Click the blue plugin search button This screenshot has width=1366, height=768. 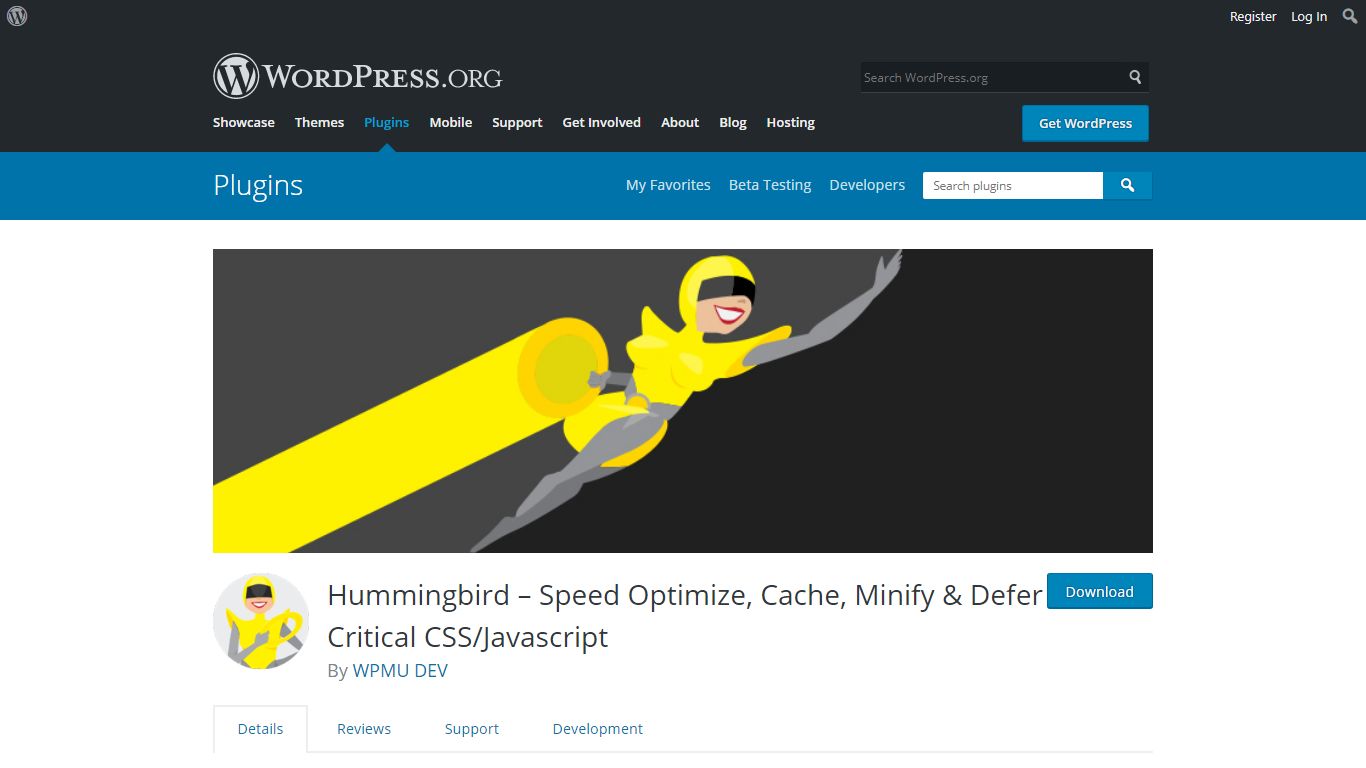pos(1127,186)
